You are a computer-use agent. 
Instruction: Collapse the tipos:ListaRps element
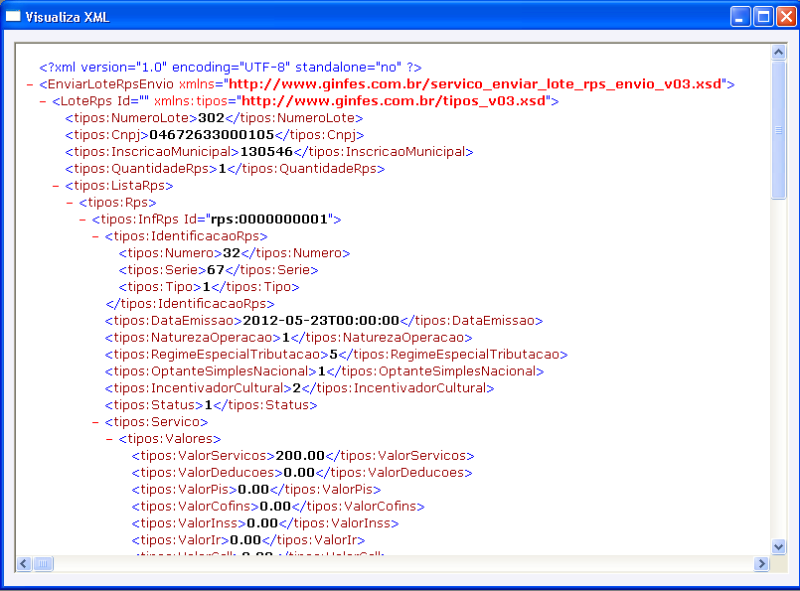pos(55,185)
